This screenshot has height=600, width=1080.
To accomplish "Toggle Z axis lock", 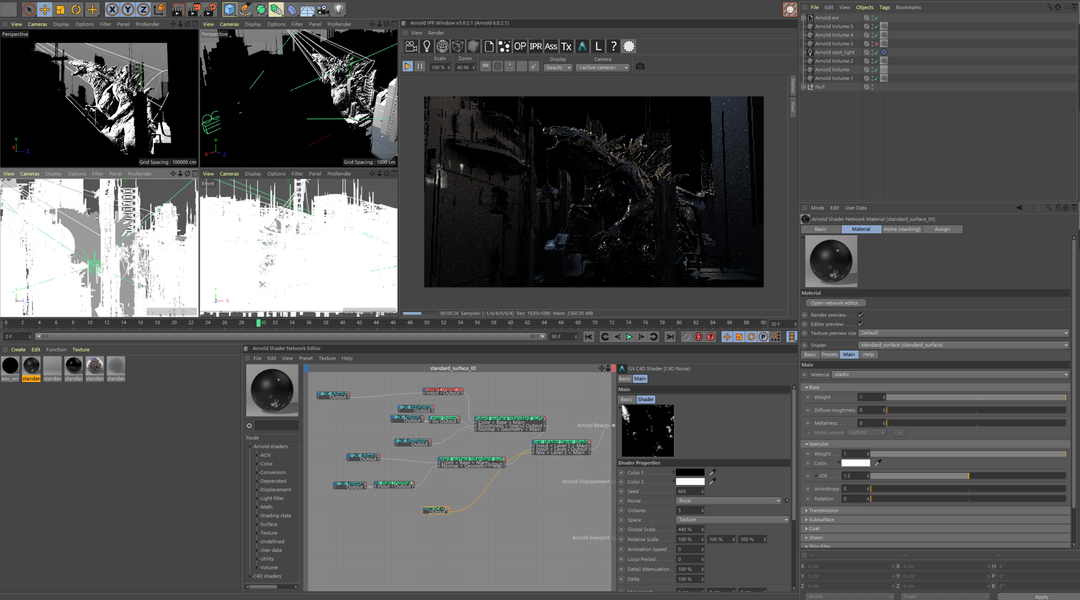I will [143, 10].
